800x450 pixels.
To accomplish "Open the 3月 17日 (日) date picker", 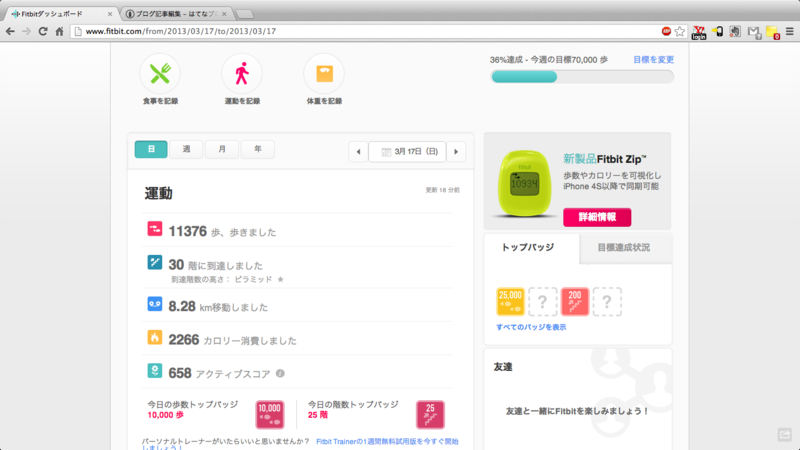I will coord(407,152).
